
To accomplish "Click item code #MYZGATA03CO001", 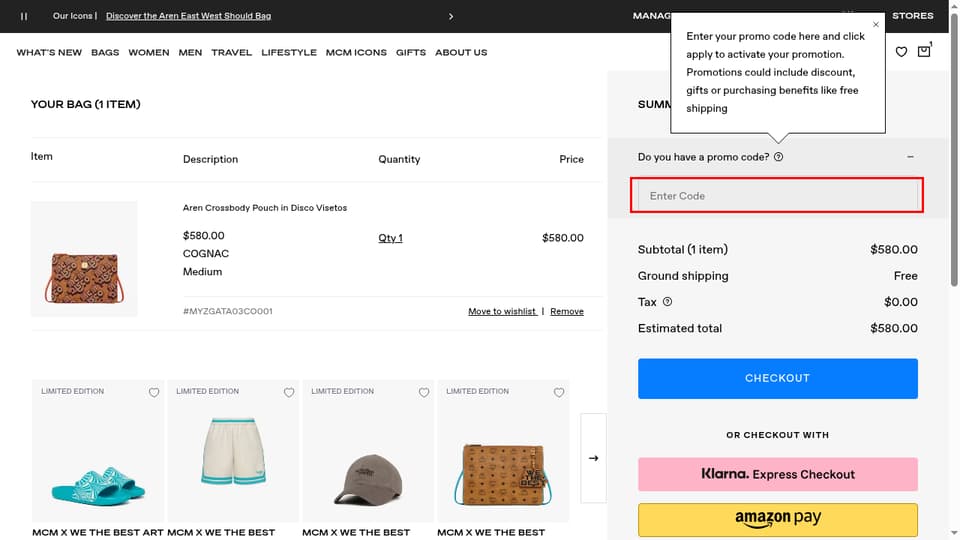I will [x=228, y=312].
